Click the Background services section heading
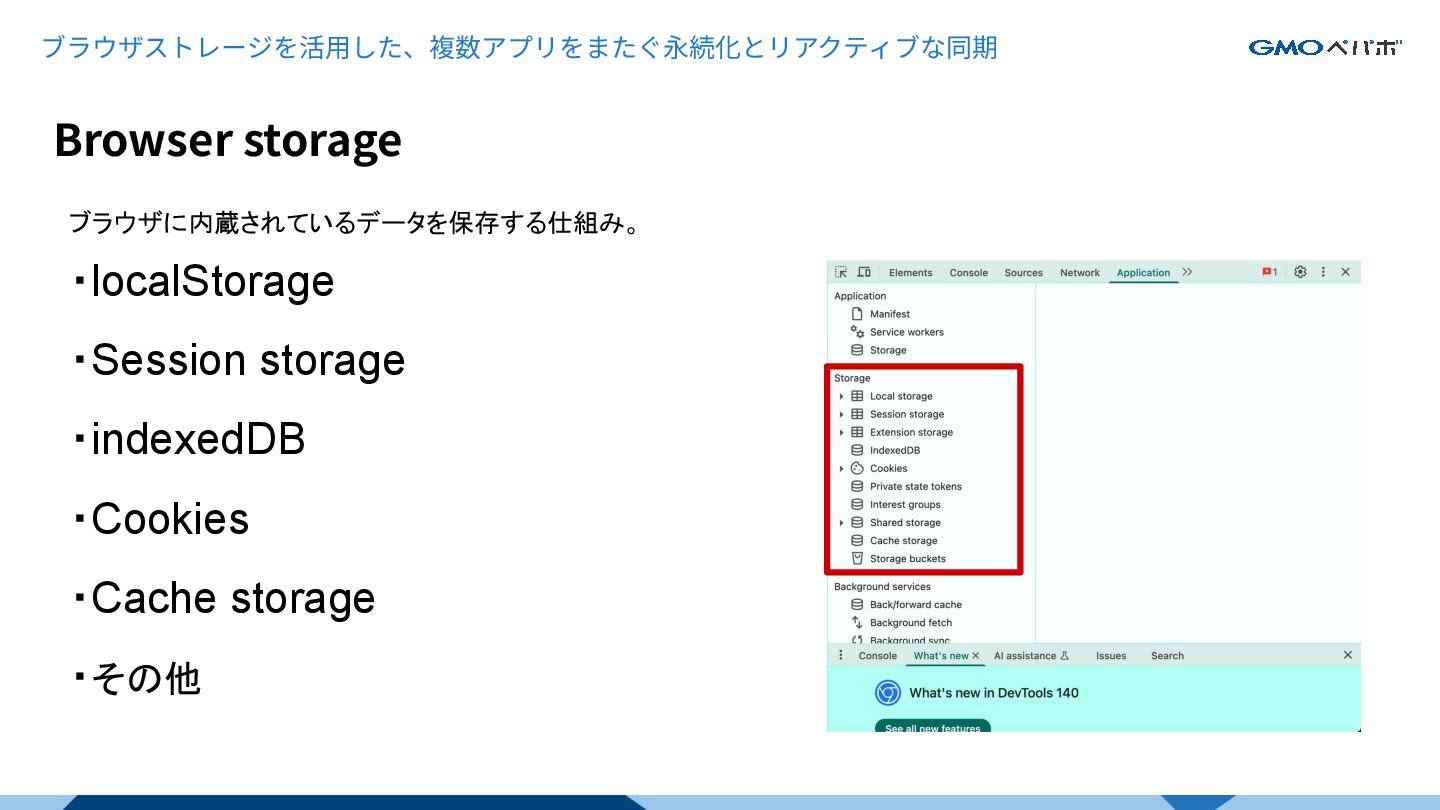The height and width of the screenshot is (810, 1440). pyautogui.click(x=882, y=586)
